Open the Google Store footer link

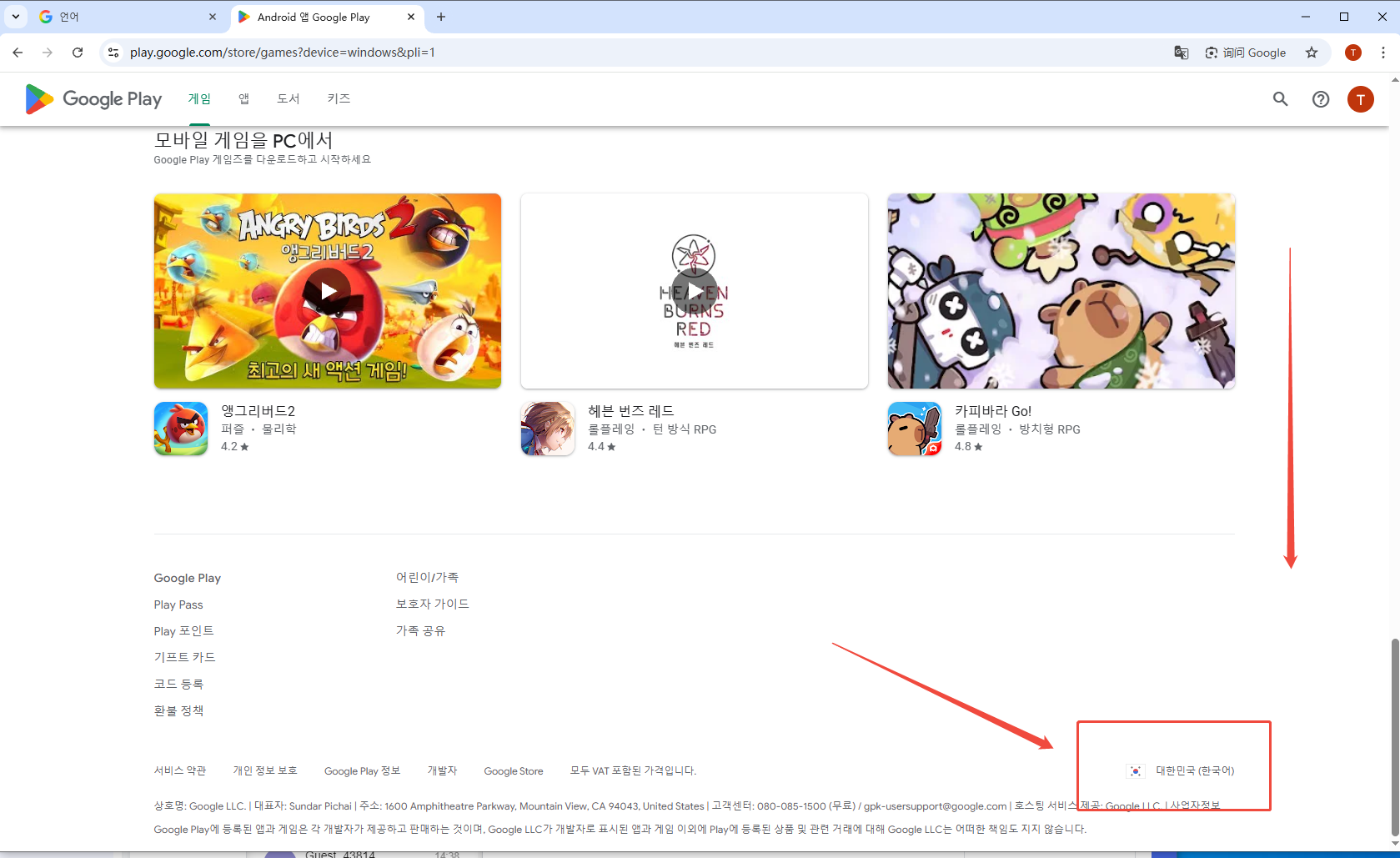point(514,771)
